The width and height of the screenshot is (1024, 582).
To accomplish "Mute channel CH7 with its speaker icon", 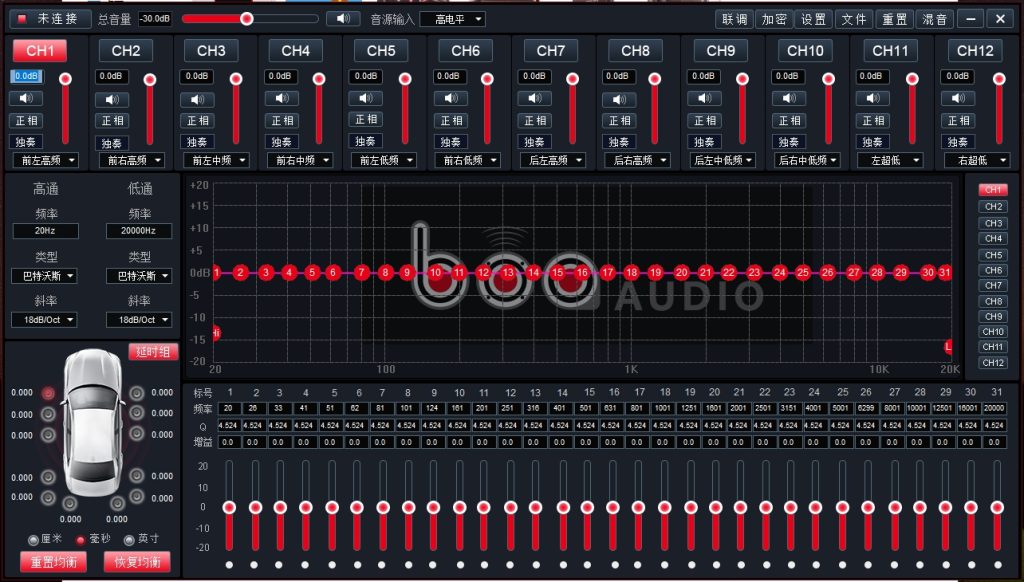I will click(x=534, y=99).
